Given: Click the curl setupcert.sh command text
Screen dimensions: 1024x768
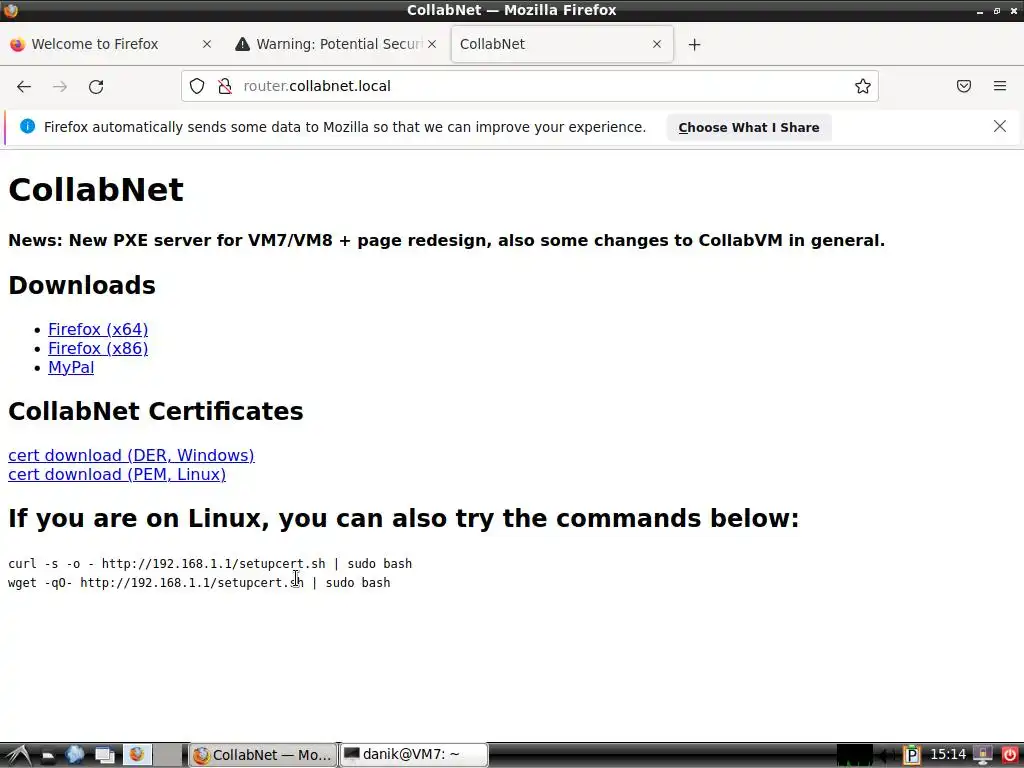Looking at the screenshot, I should [x=210, y=564].
